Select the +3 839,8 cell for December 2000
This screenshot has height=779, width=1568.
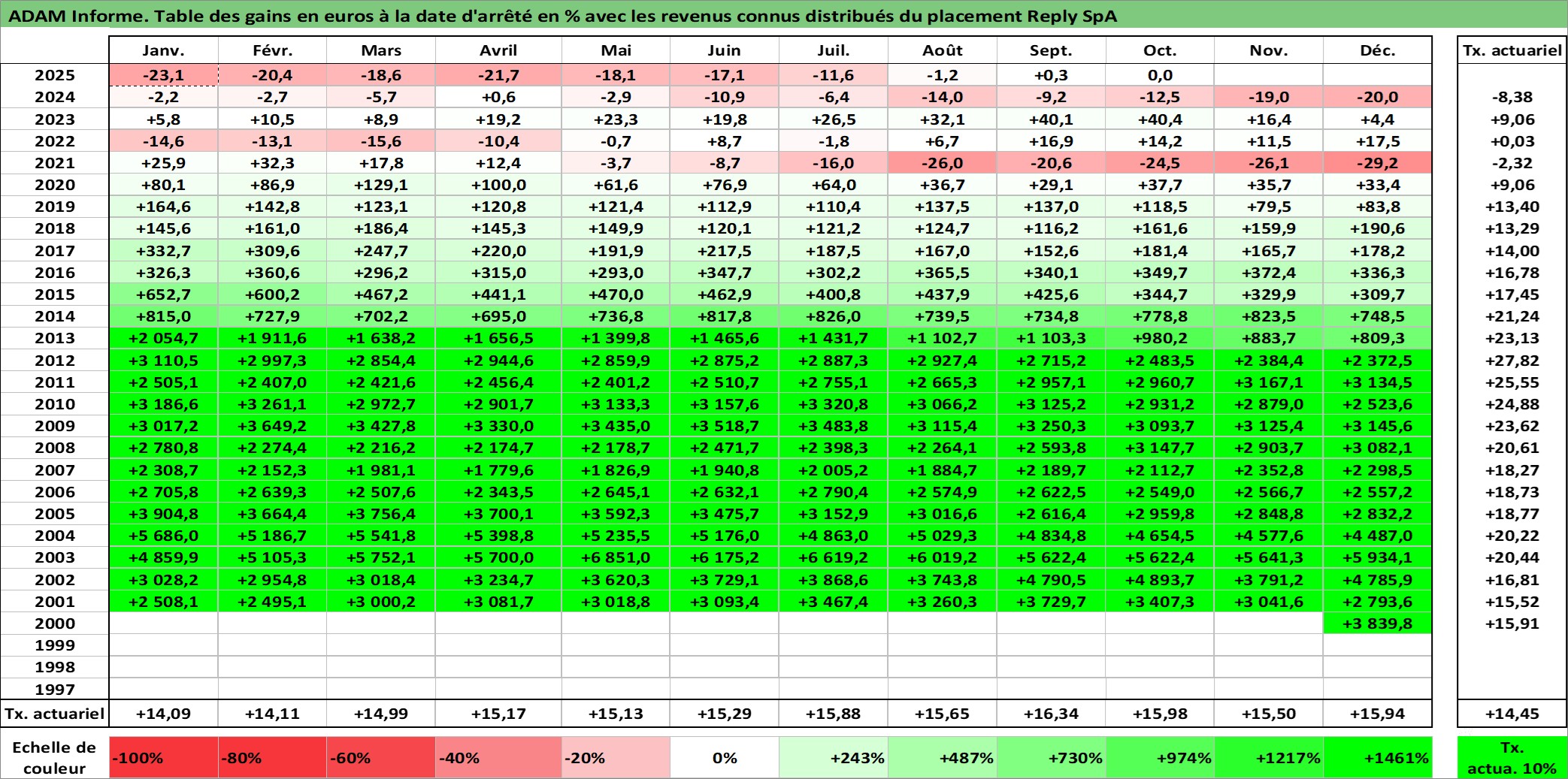click(1378, 624)
